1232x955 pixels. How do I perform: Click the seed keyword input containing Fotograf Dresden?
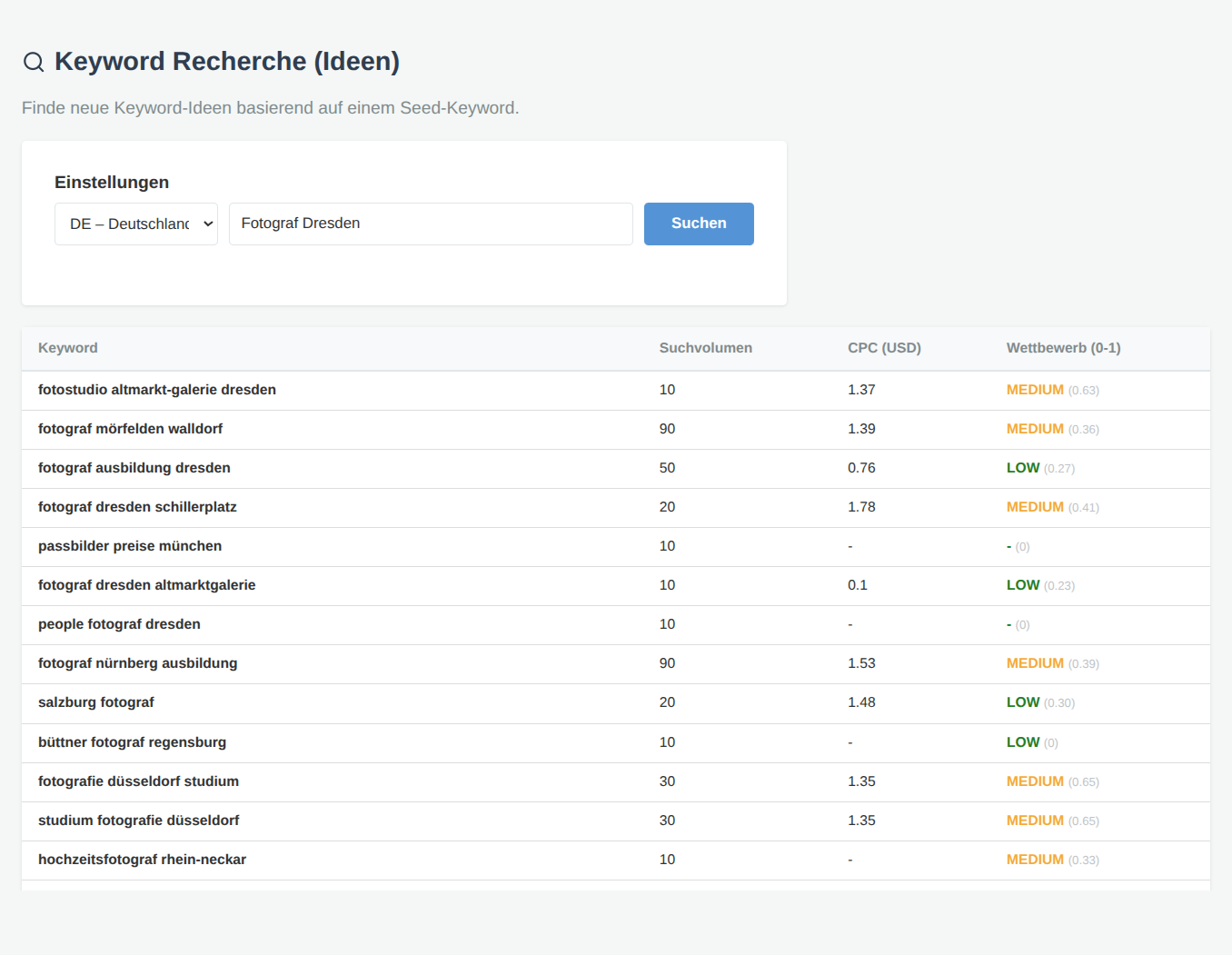(430, 224)
